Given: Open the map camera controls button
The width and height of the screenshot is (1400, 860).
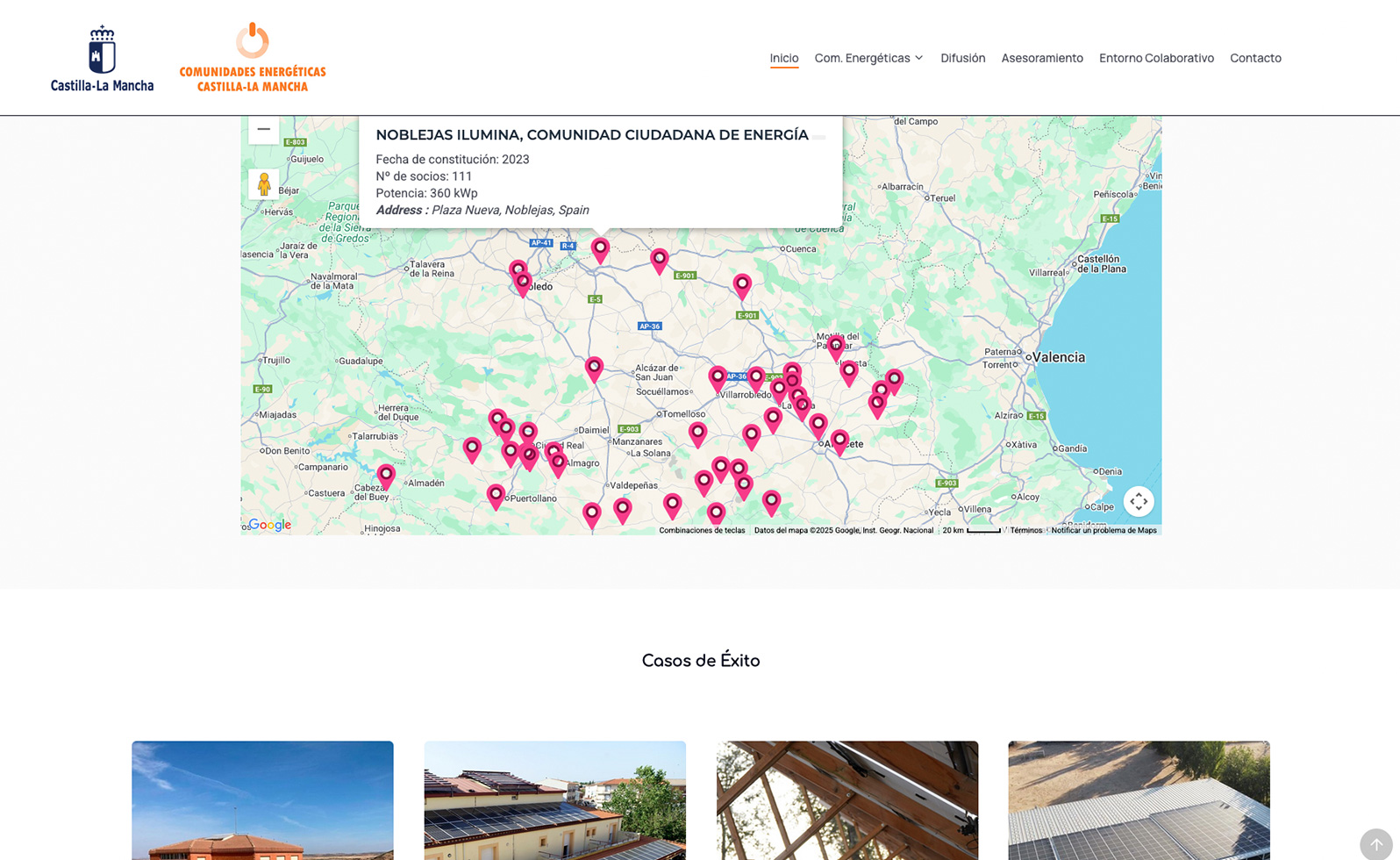Looking at the screenshot, I should tap(1138, 501).
